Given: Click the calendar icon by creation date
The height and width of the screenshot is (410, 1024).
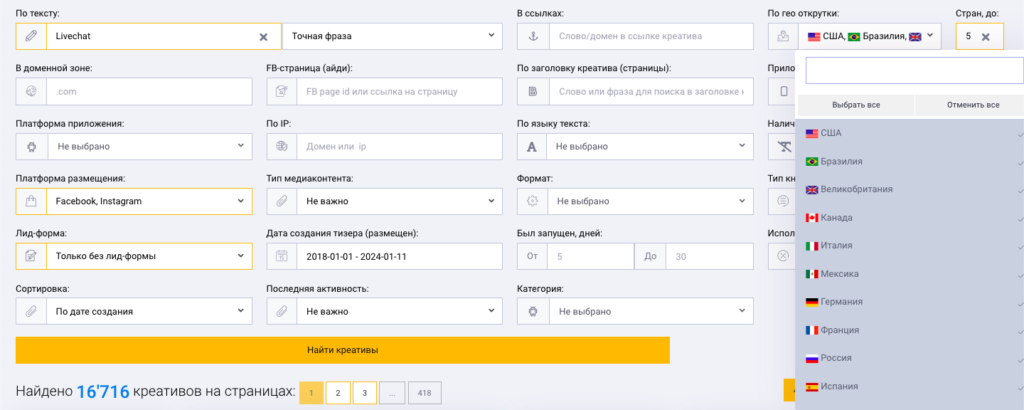Looking at the screenshot, I should point(282,257).
